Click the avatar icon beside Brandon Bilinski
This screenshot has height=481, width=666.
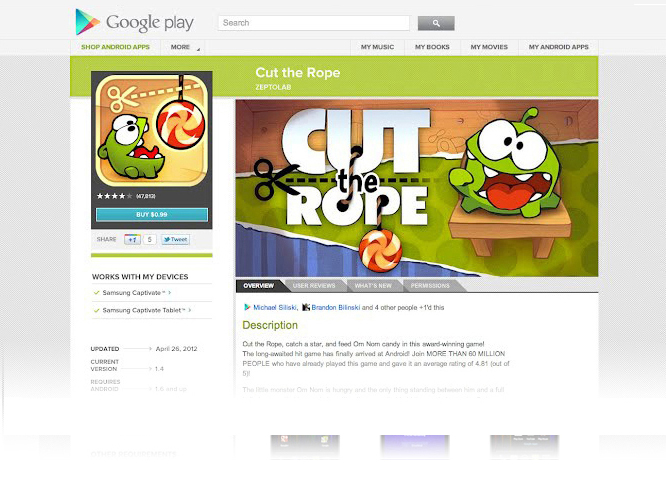(305, 307)
